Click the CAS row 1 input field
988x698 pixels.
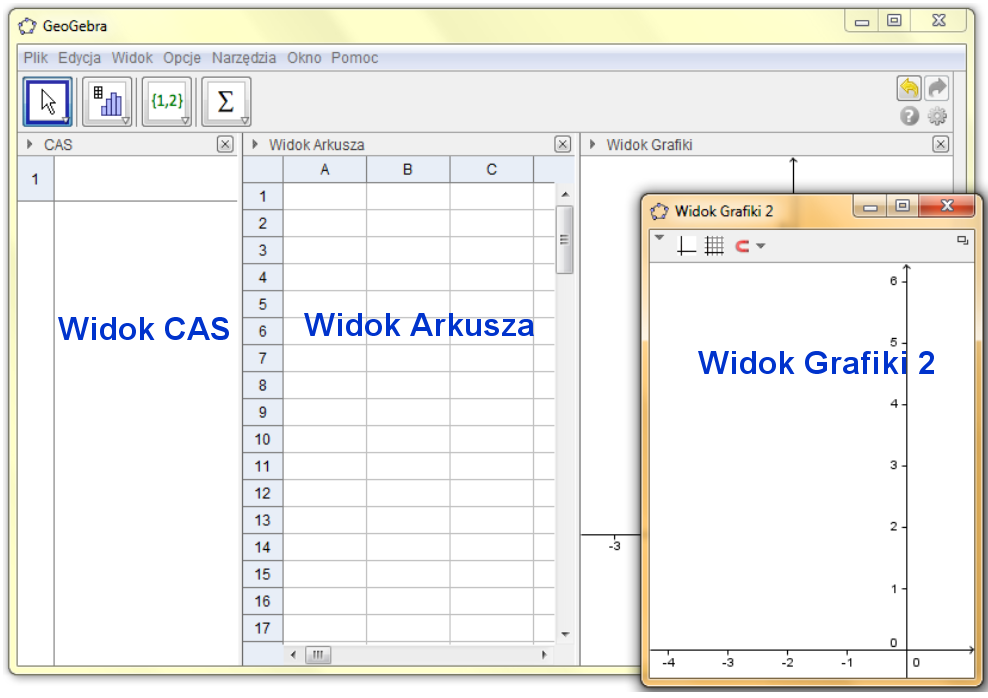[146, 179]
